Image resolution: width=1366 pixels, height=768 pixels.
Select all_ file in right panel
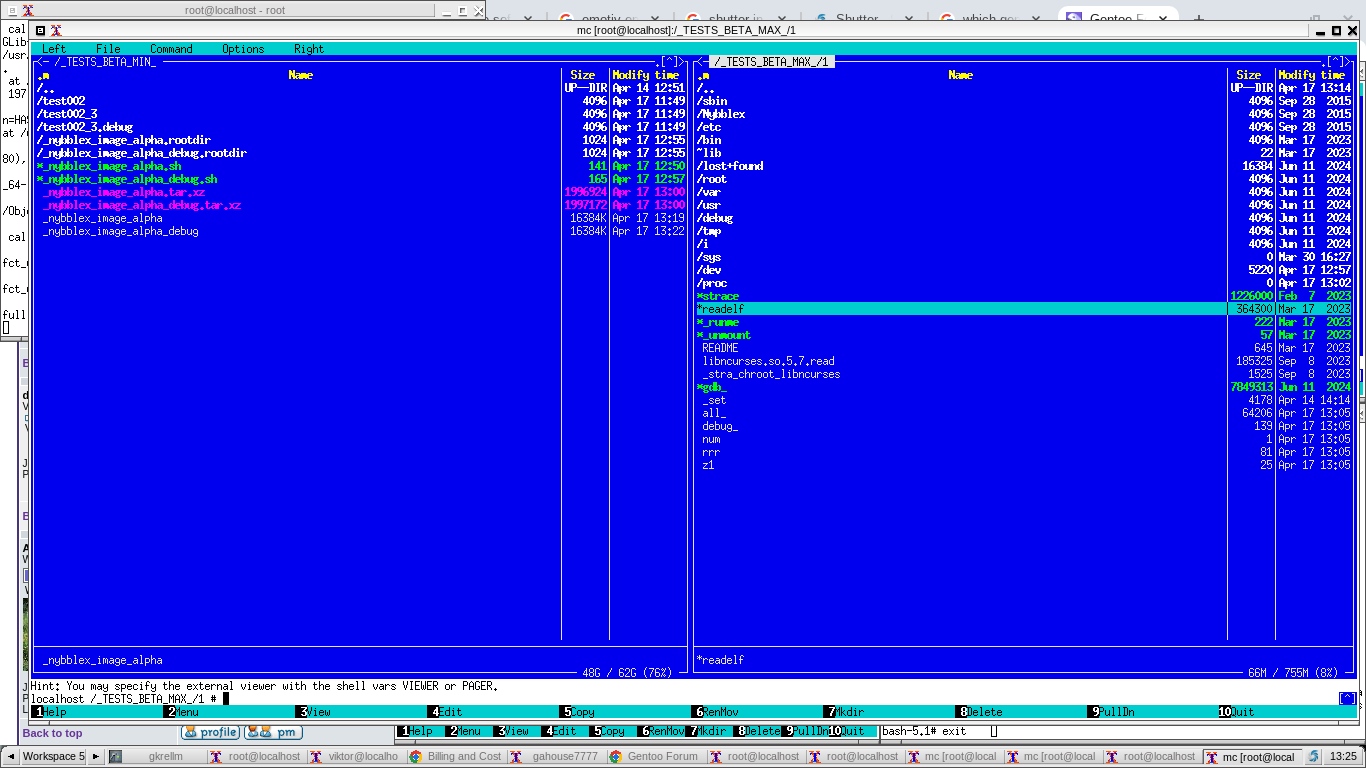1024,413
